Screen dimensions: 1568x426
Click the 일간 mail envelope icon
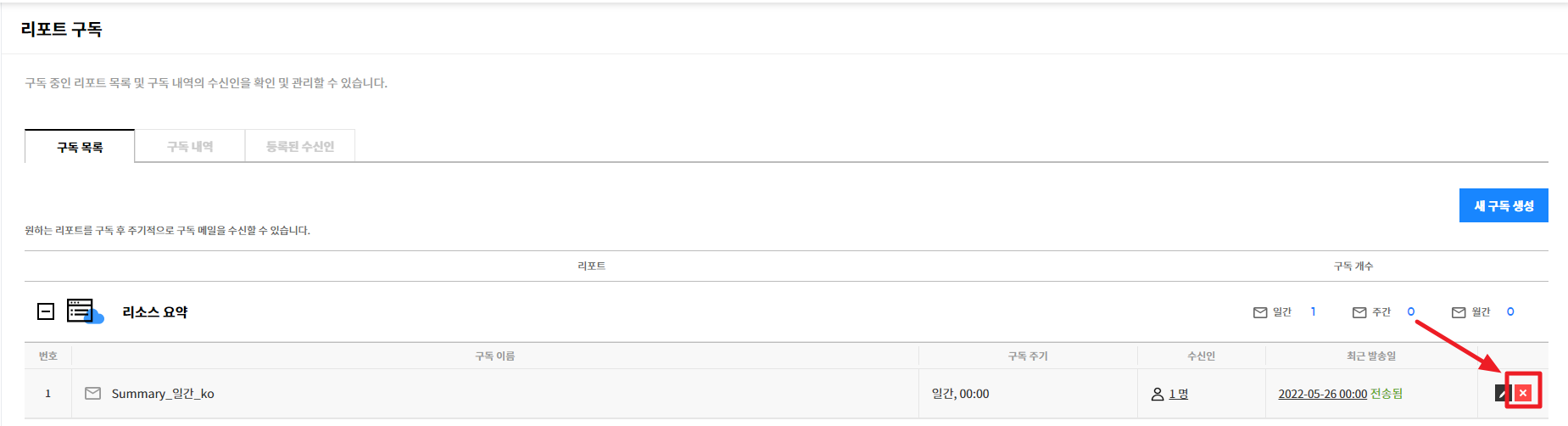(x=1260, y=312)
